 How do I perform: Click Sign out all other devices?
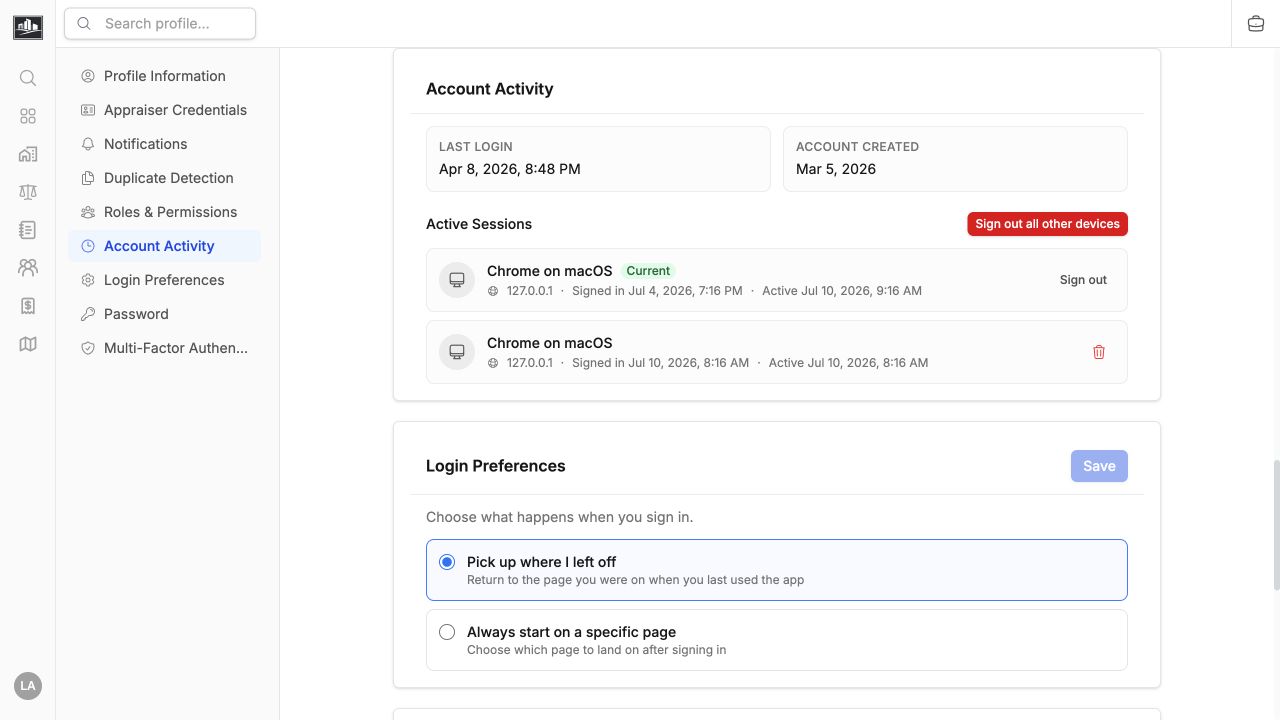(x=1047, y=224)
